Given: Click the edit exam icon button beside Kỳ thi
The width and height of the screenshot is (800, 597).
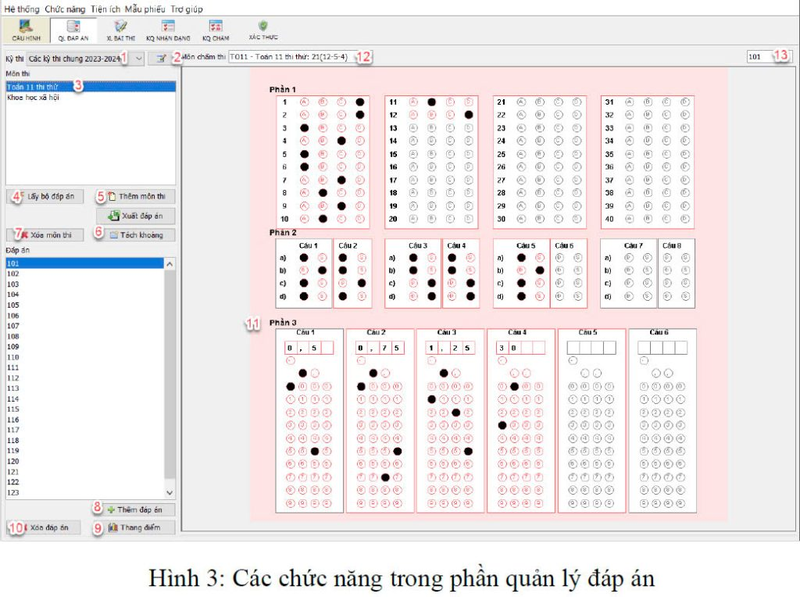Looking at the screenshot, I should [x=160, y=58].
